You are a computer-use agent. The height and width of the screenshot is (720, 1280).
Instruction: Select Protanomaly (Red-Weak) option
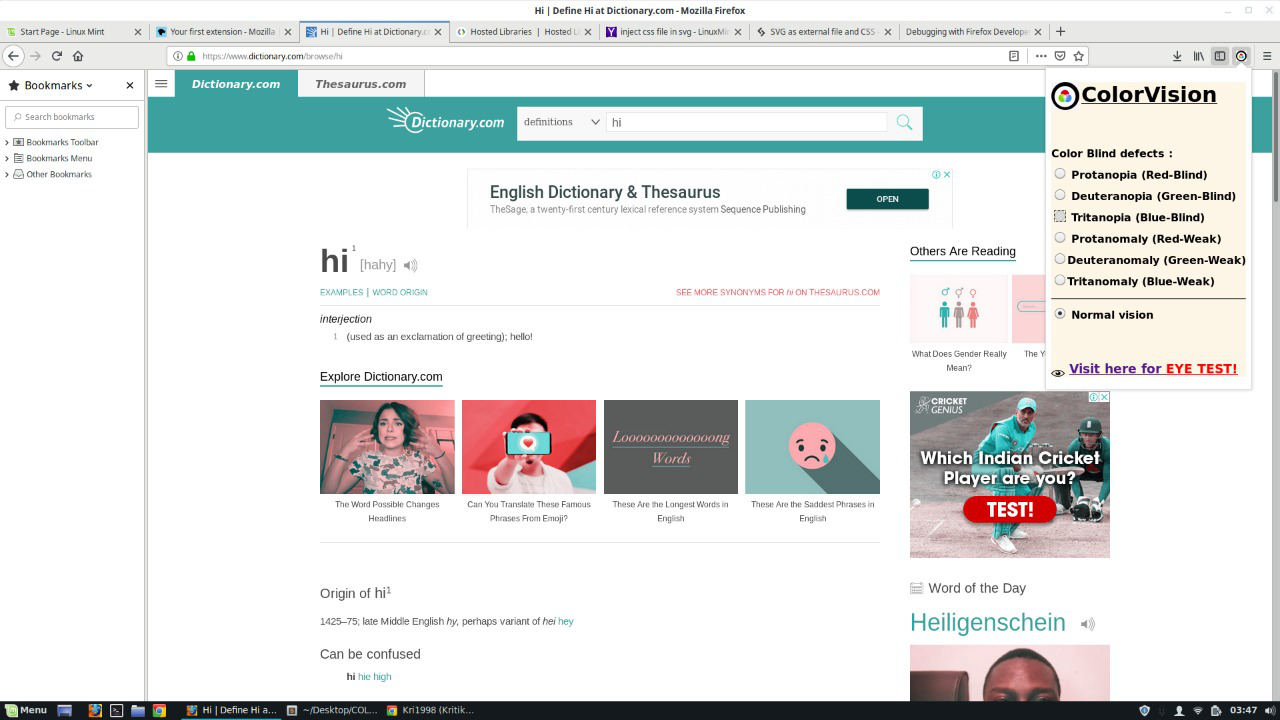[1060, 238]
